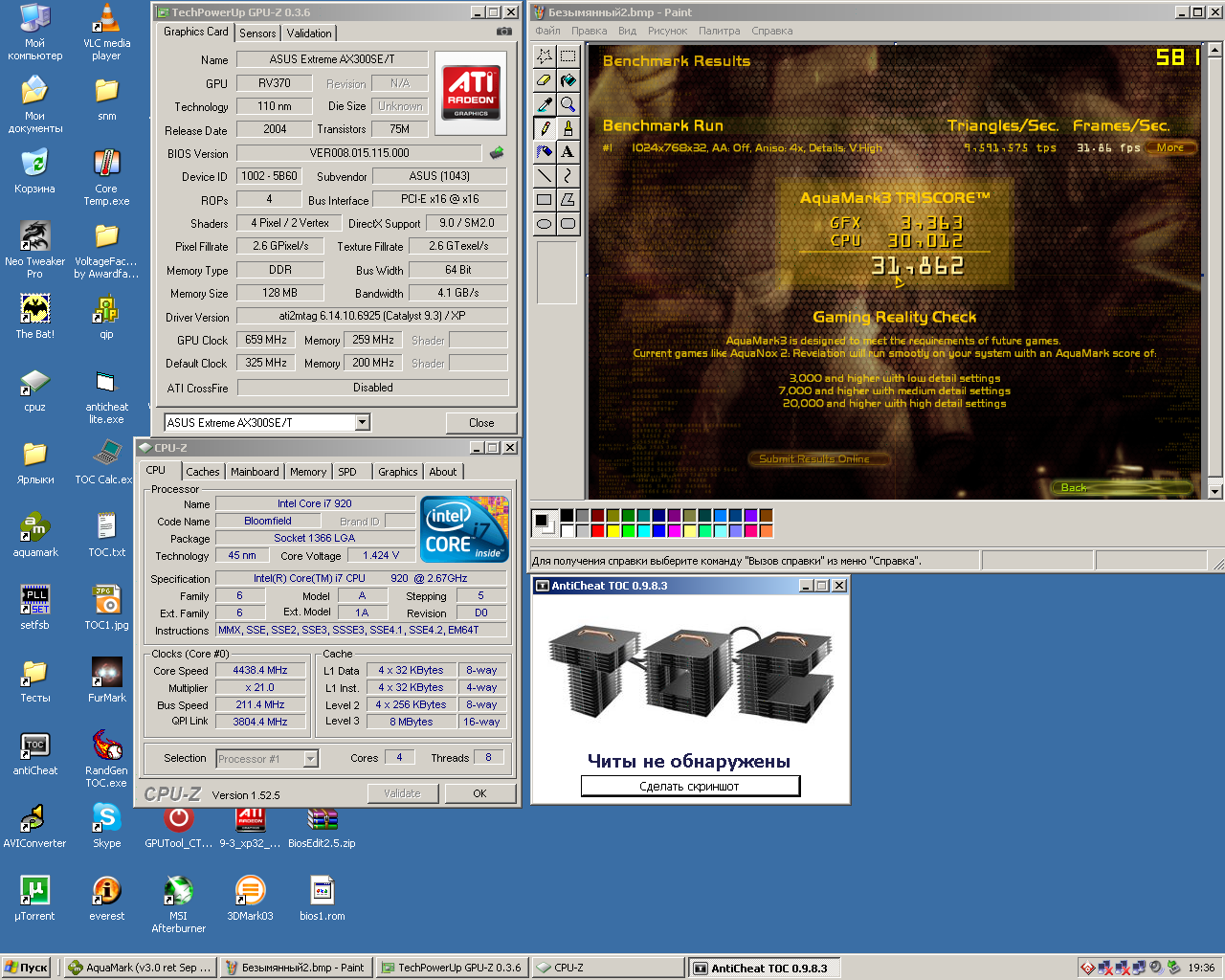Switch to AquaMark taskbar button

pos(140,968)
